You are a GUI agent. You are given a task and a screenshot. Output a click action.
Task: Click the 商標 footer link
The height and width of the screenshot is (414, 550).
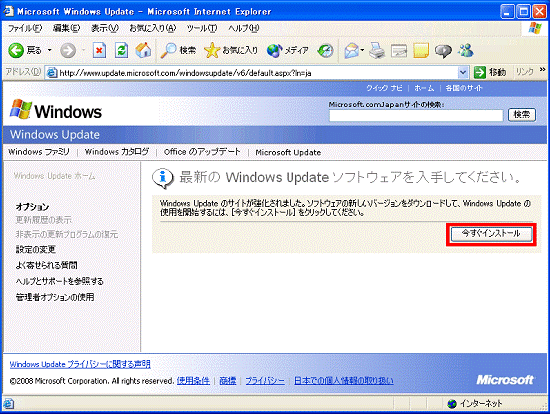(x=228, y=381)
